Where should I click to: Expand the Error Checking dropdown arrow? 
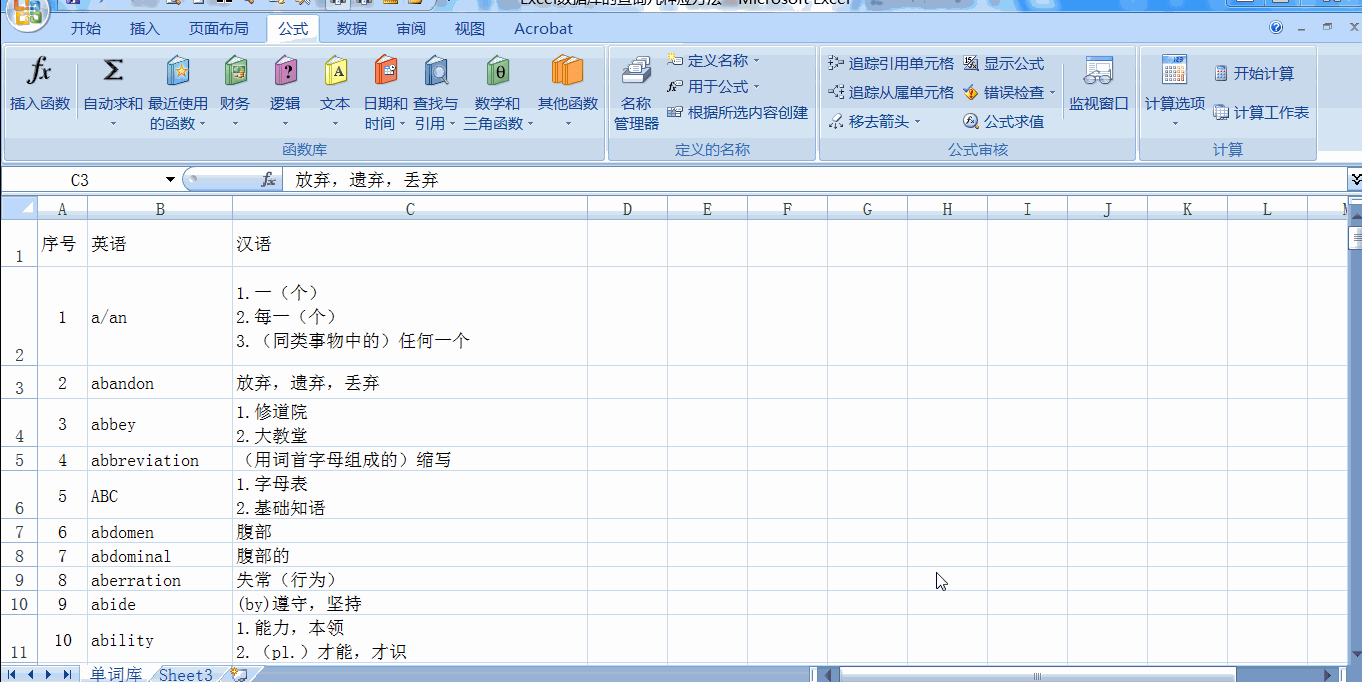[1052, 93]
